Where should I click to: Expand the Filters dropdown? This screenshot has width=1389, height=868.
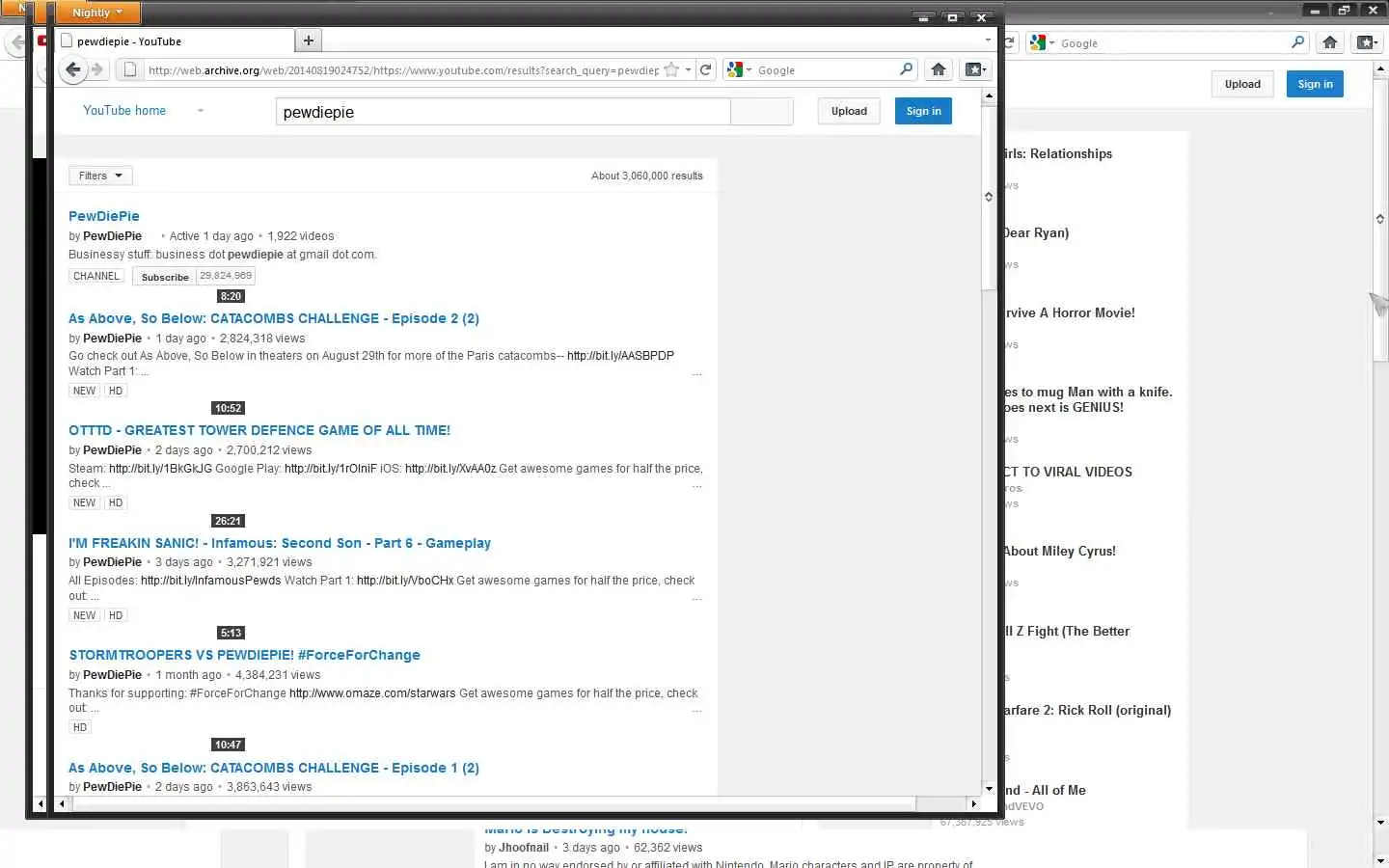100,176
